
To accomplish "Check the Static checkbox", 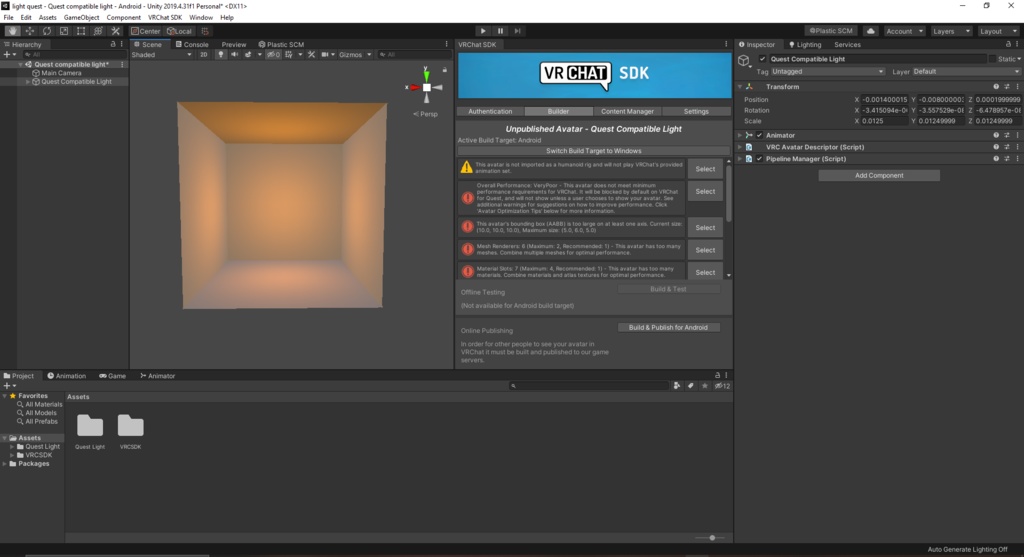I will [x=992, y=59].
